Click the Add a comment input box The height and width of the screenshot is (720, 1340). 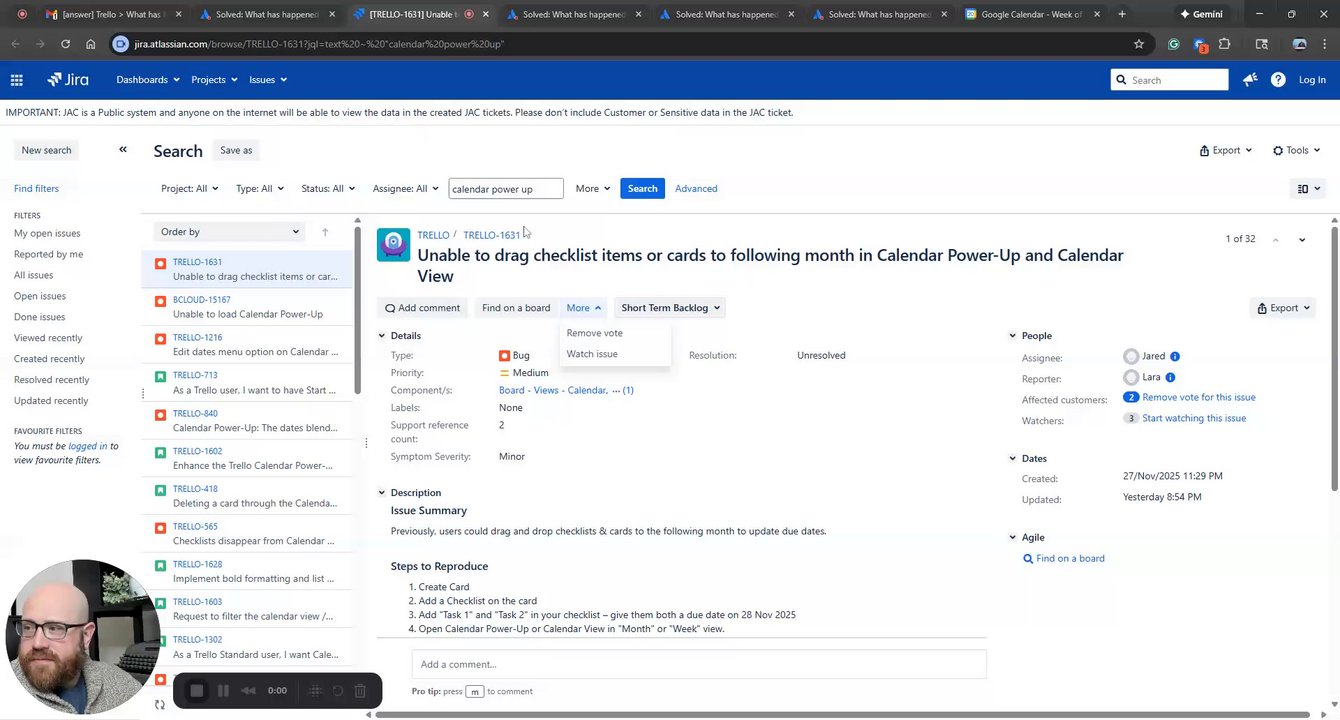pos(699,664)
